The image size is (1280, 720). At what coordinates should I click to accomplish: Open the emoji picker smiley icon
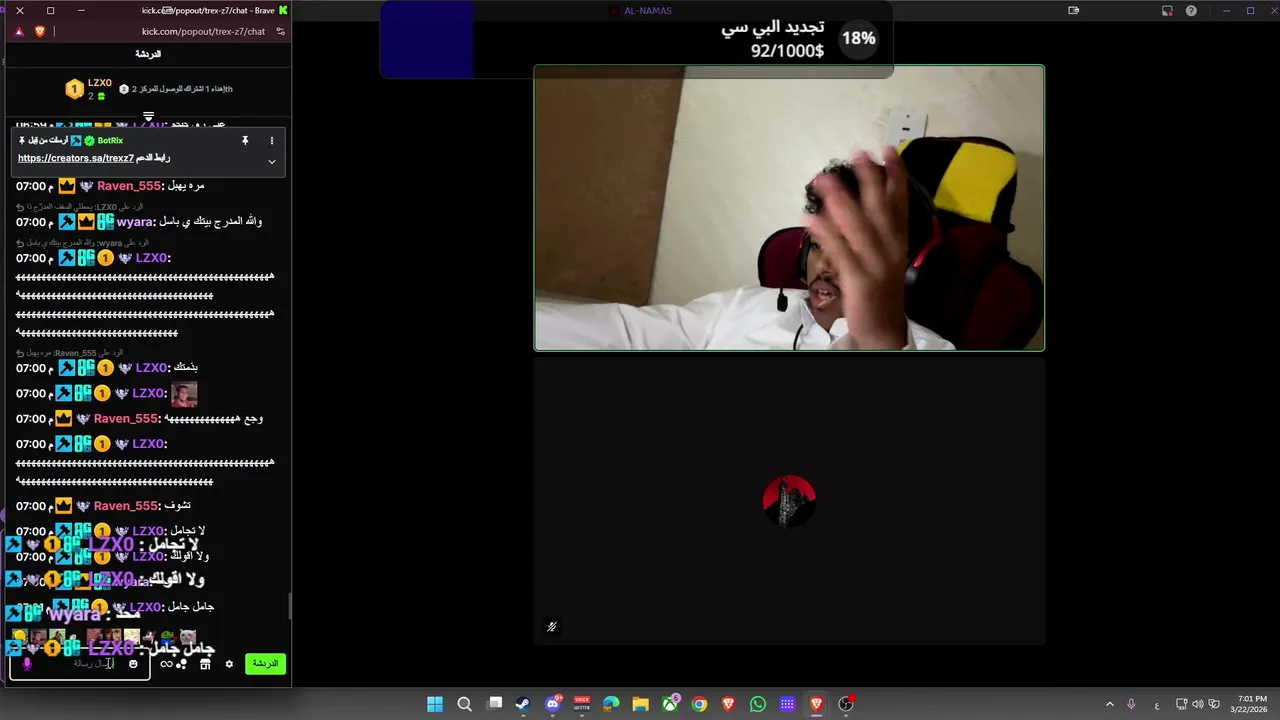133,664
